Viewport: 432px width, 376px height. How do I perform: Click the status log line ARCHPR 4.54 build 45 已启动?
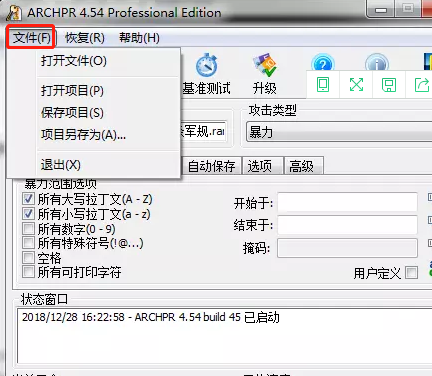pyautogui.click(x=151, y=317)
